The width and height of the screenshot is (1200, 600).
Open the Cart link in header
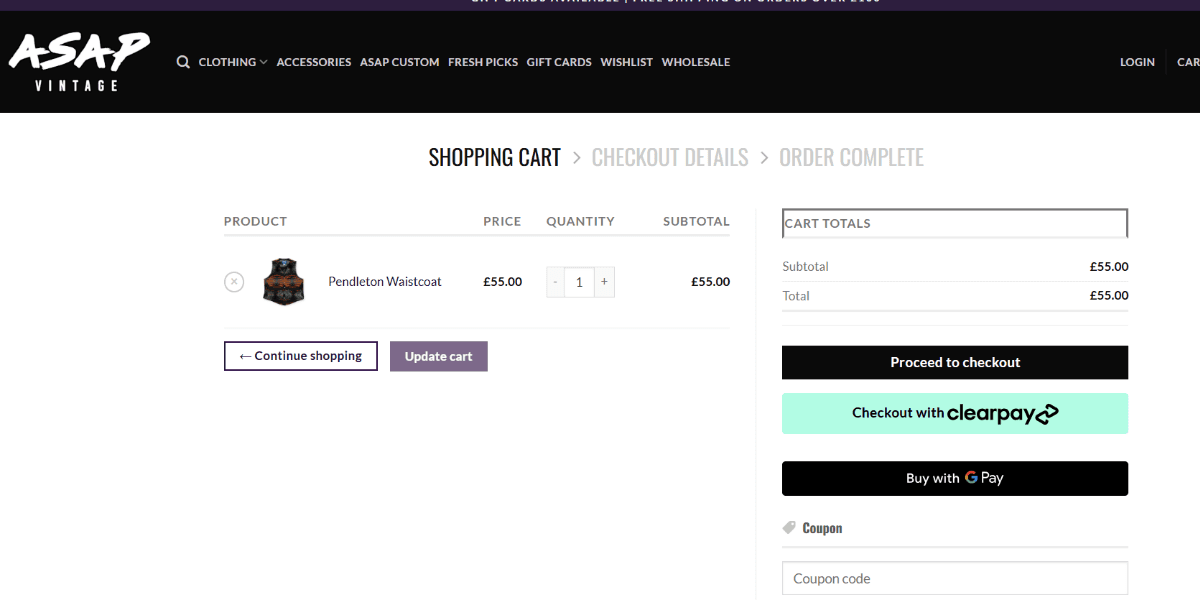(1188, 62)
